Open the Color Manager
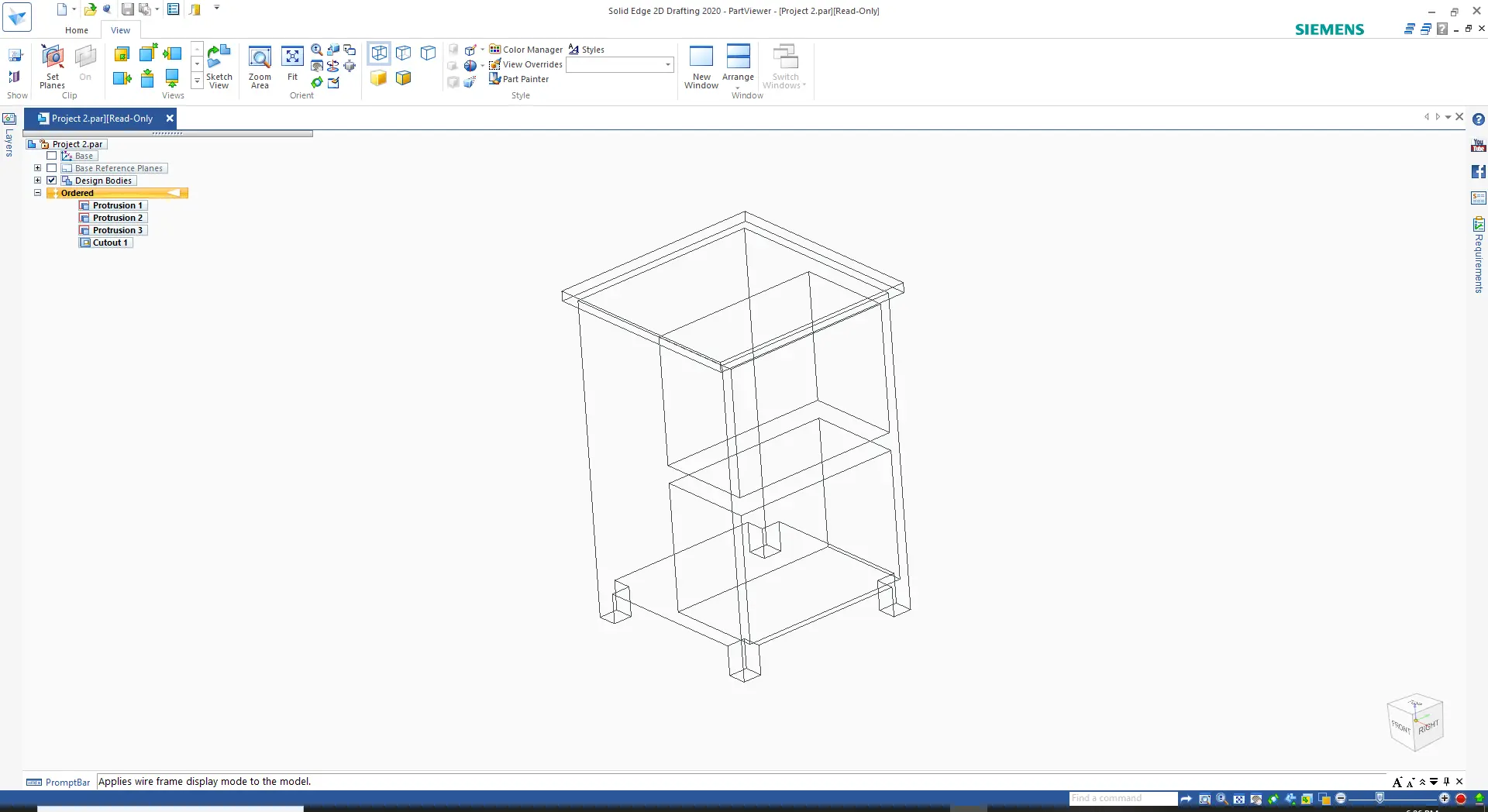1488x812 pixels. pyautogui.click(x=525, y=50)
